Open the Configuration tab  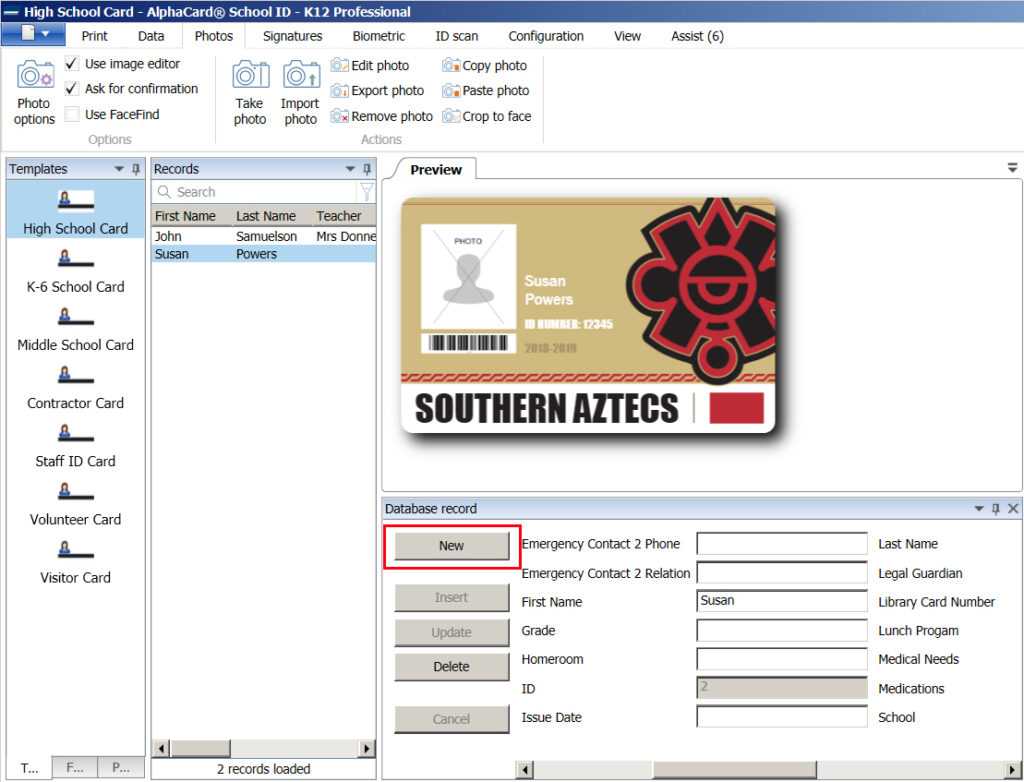pos(545,36)
